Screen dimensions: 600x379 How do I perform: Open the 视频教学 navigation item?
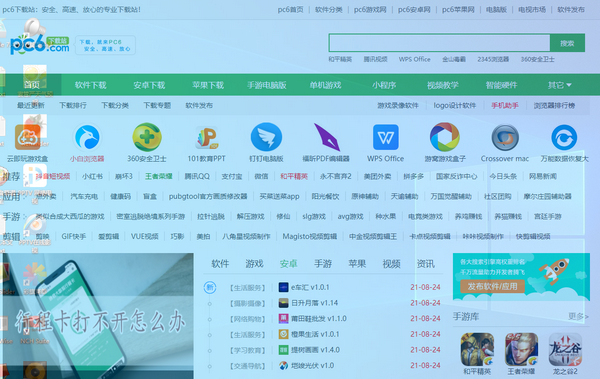coord(443,85)
